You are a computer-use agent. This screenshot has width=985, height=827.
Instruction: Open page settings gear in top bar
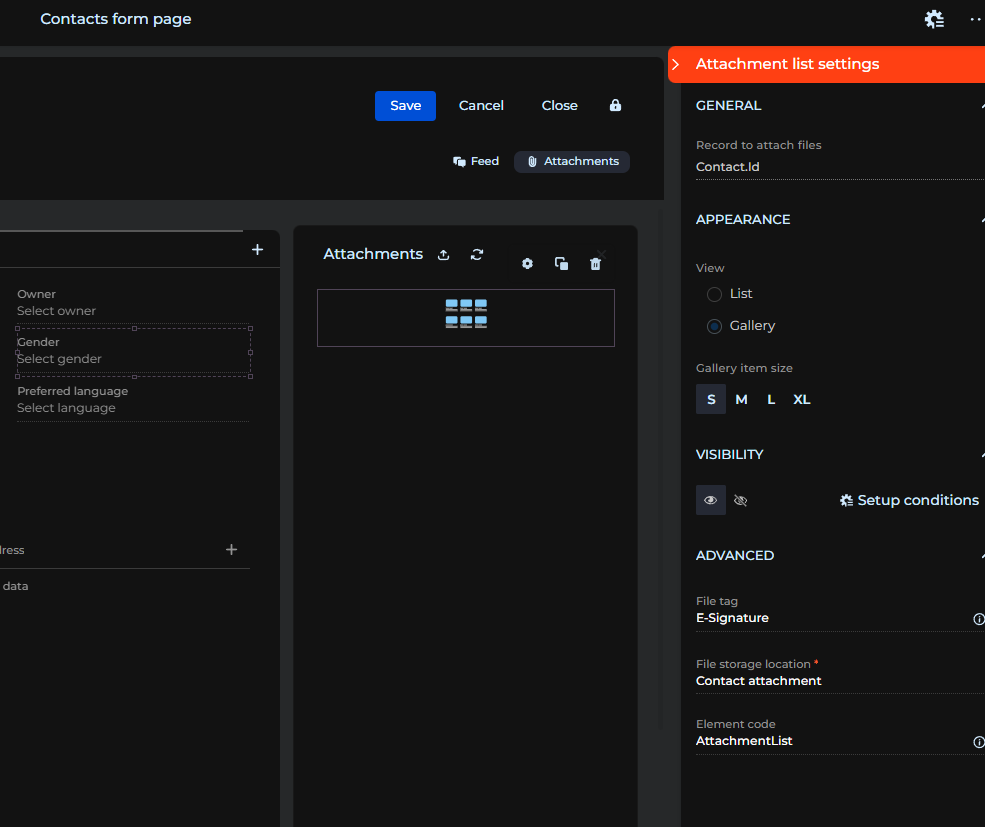934,19
